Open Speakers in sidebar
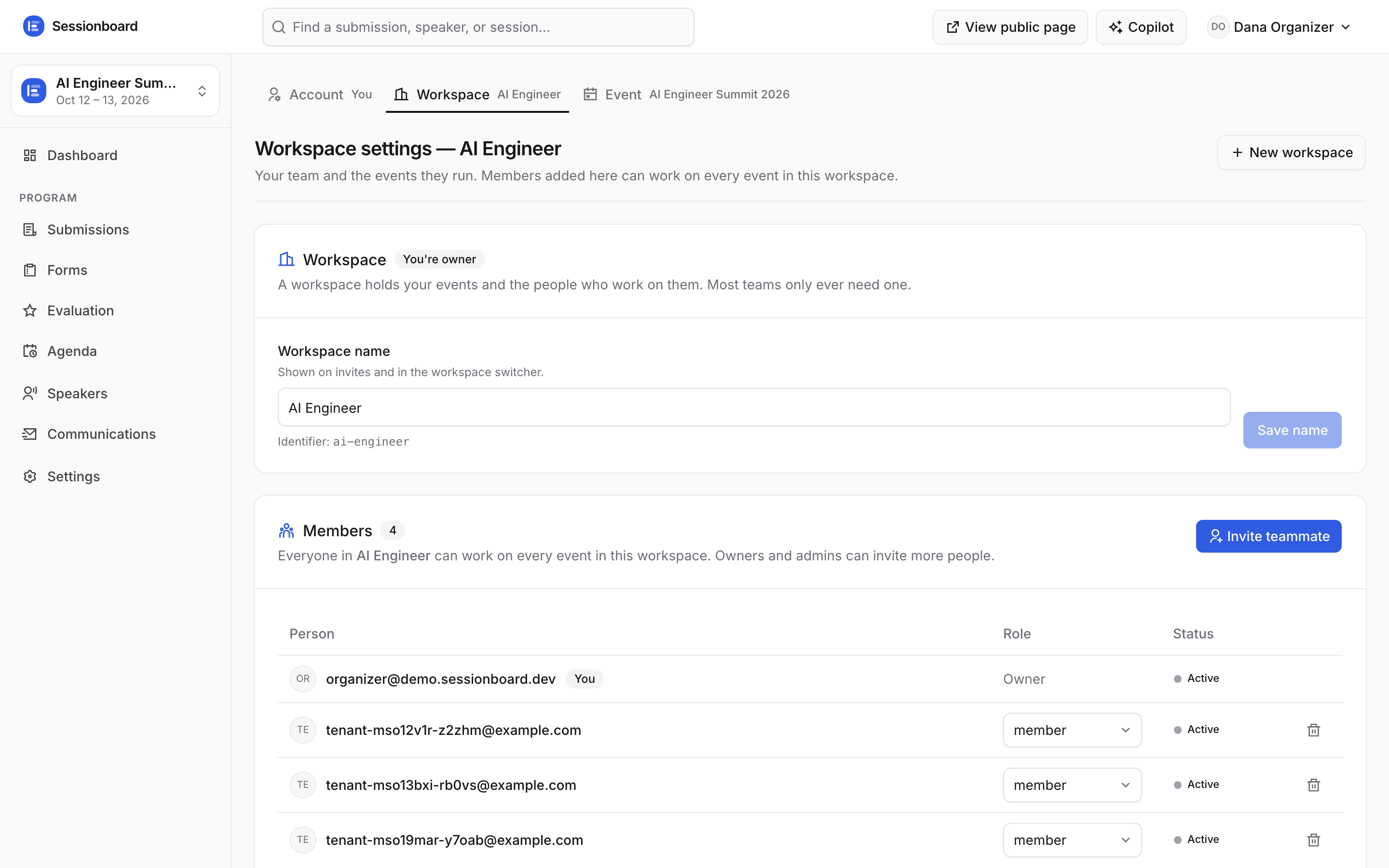This screenshot has height=868, width=1389. [115, 393]
